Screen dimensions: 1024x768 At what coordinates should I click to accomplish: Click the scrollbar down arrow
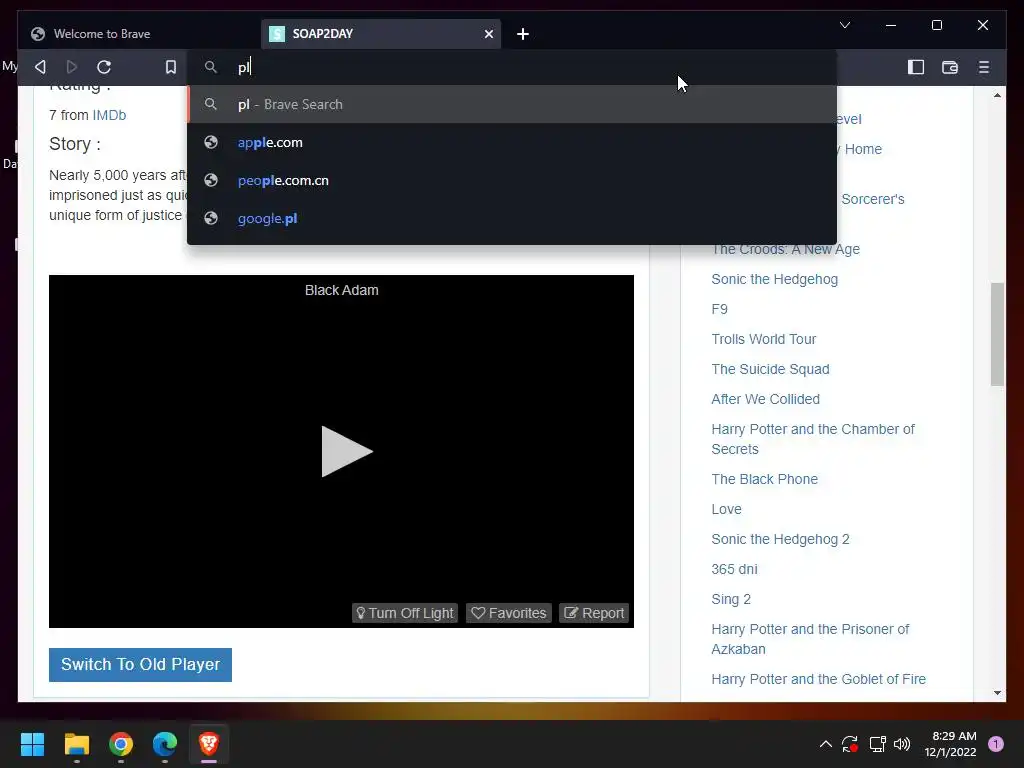pos(997,693)
